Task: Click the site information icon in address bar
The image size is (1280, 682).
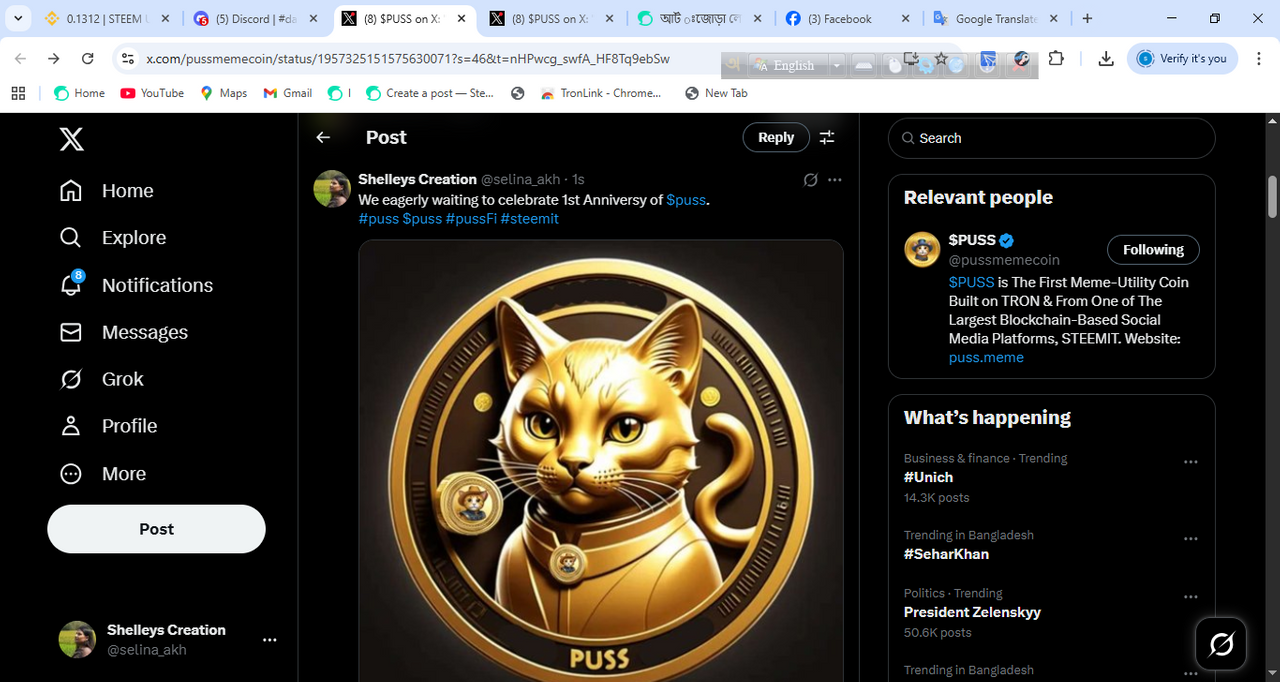Action: 127,59
